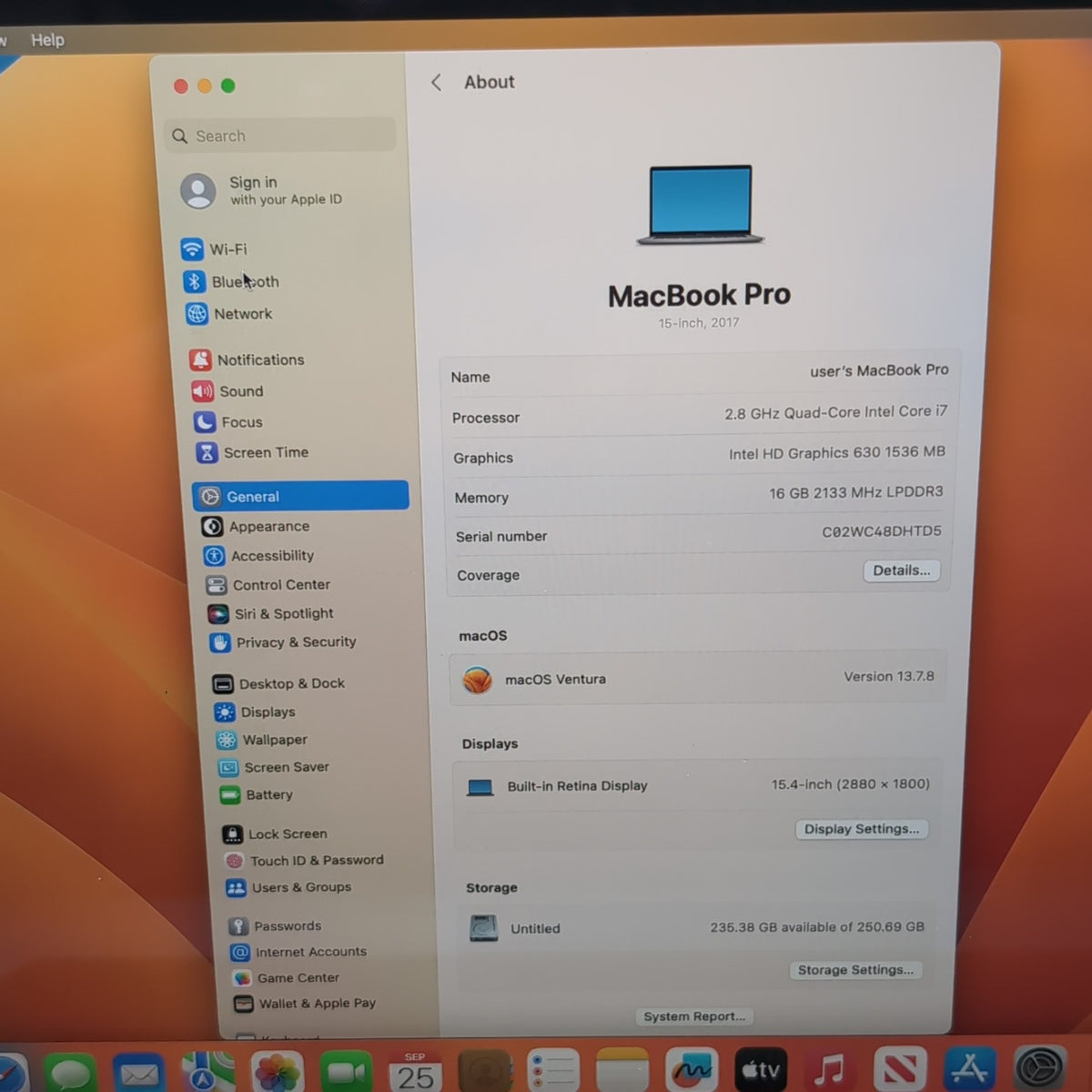The width and height of the screenshot is (1092, 1092).
Task: Open Touch ID & Password settings
Action: [x=304, y=860]
